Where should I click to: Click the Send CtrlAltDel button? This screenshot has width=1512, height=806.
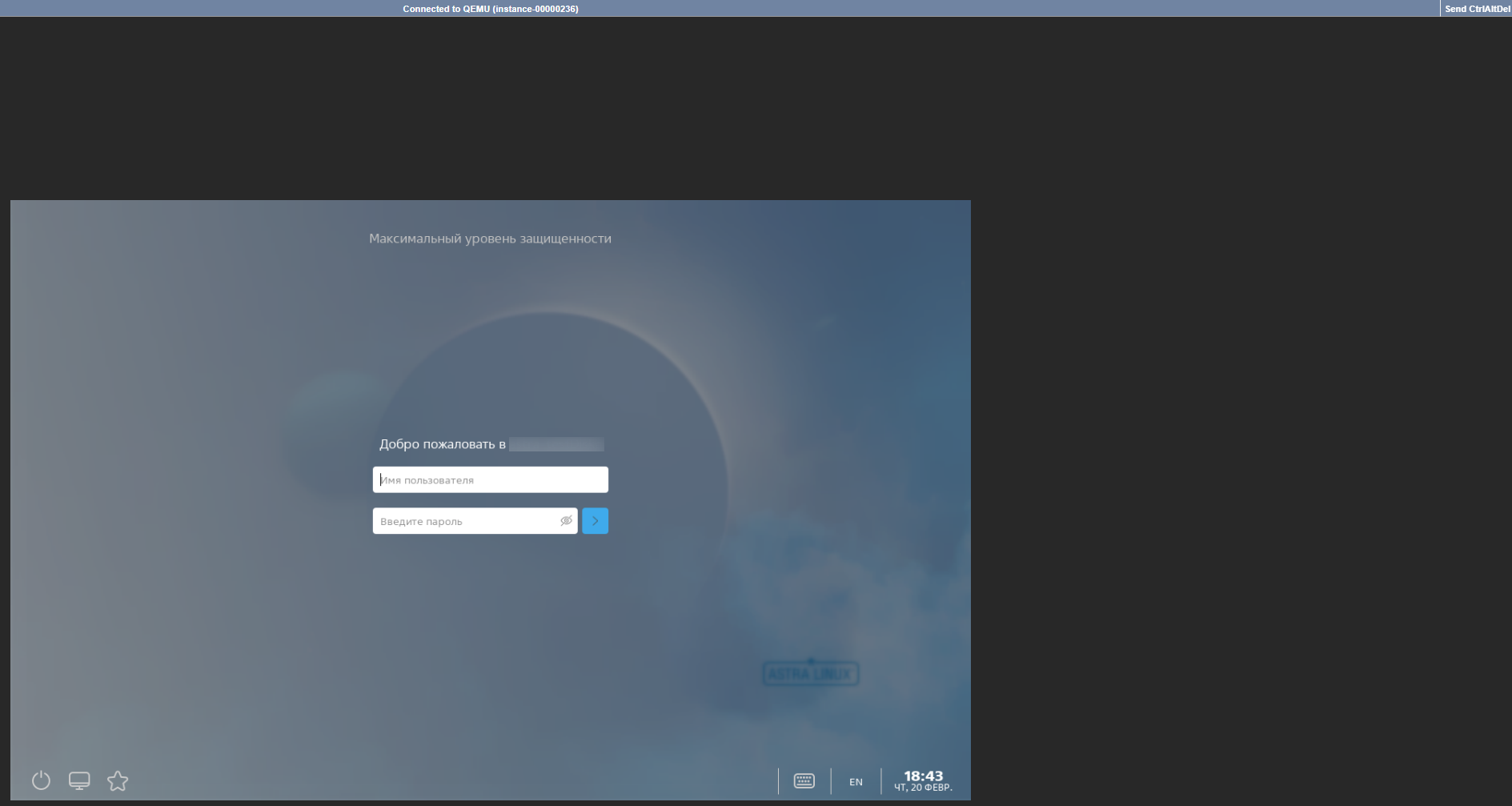(x=1477, y=9)
